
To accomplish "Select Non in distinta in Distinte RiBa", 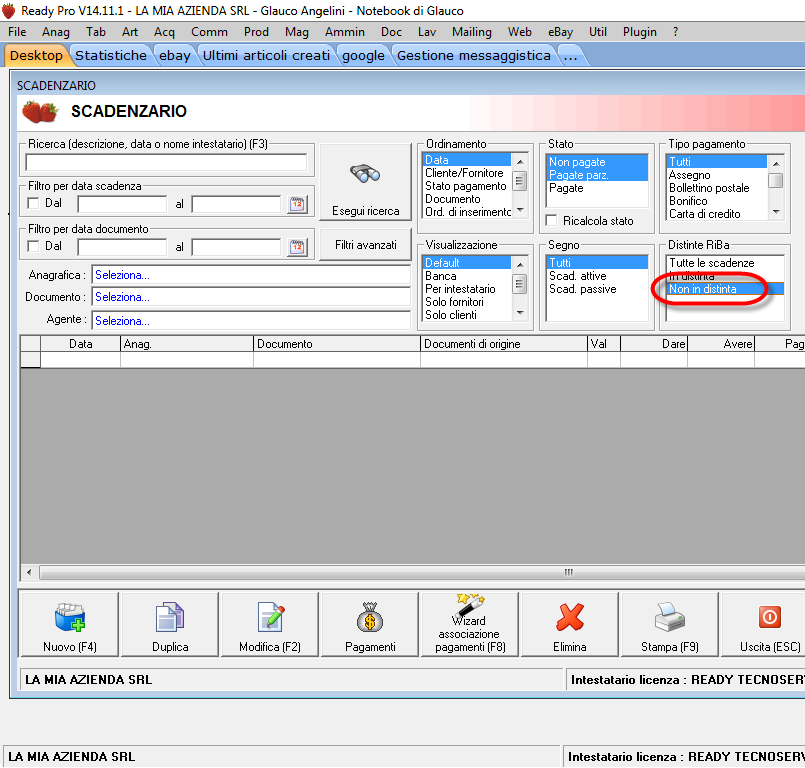I will coord(724,289).
